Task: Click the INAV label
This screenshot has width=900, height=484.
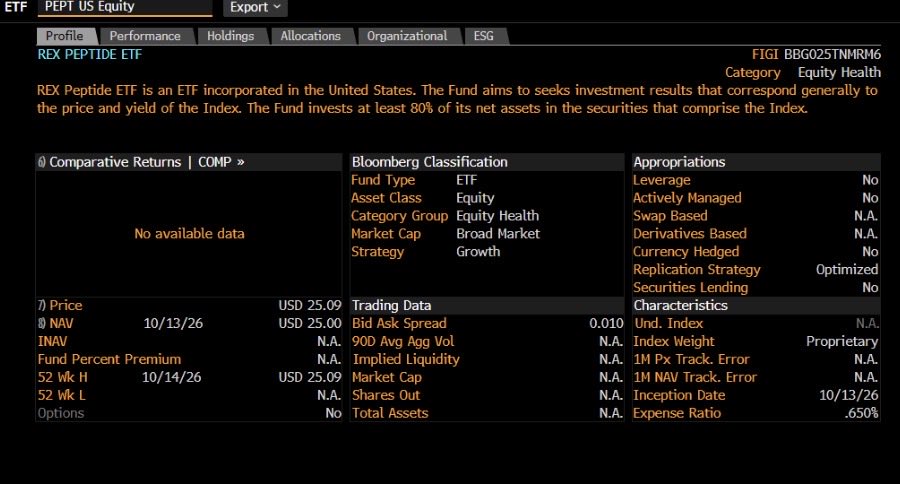Action: tap(52, 341)
